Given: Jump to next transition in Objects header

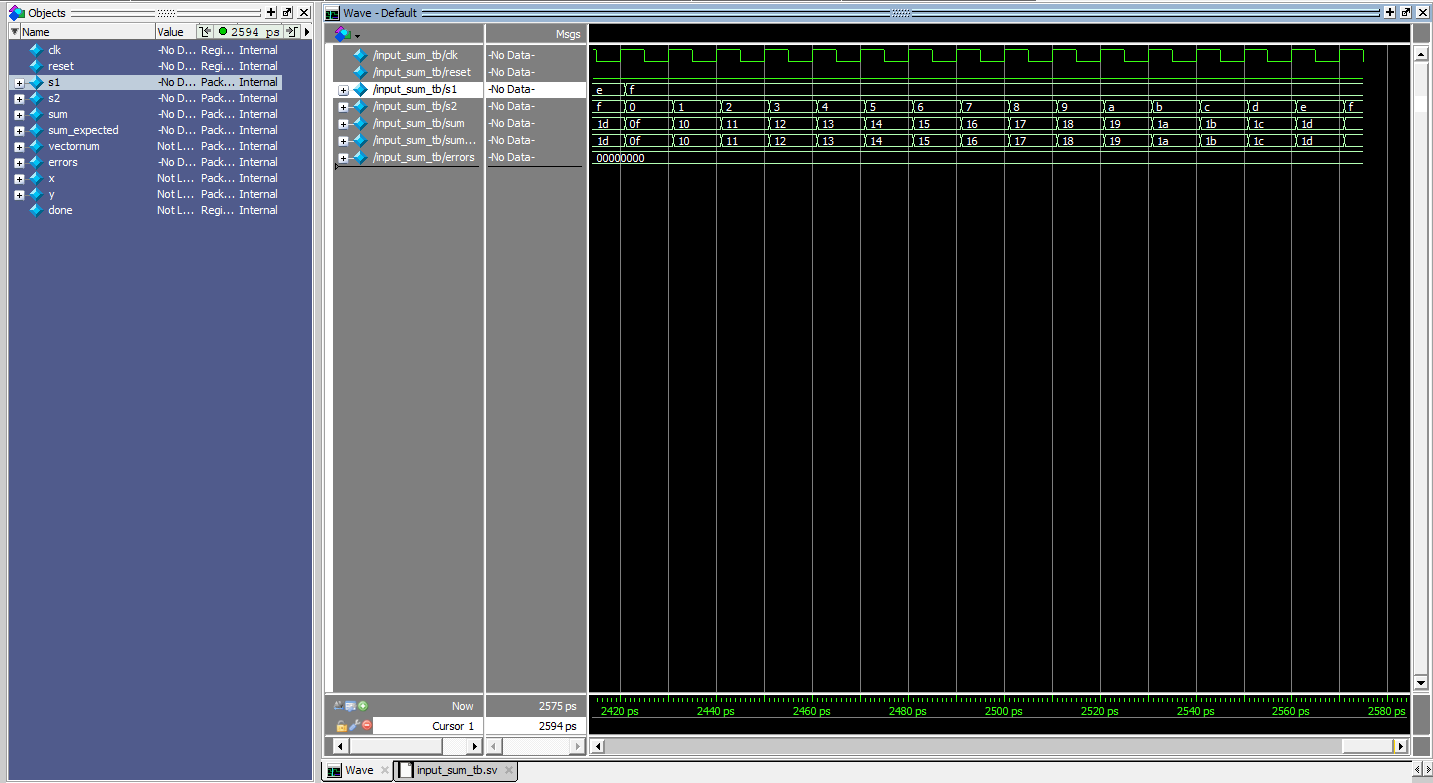Looking at the screenshot, I should (x=292, y=32).
